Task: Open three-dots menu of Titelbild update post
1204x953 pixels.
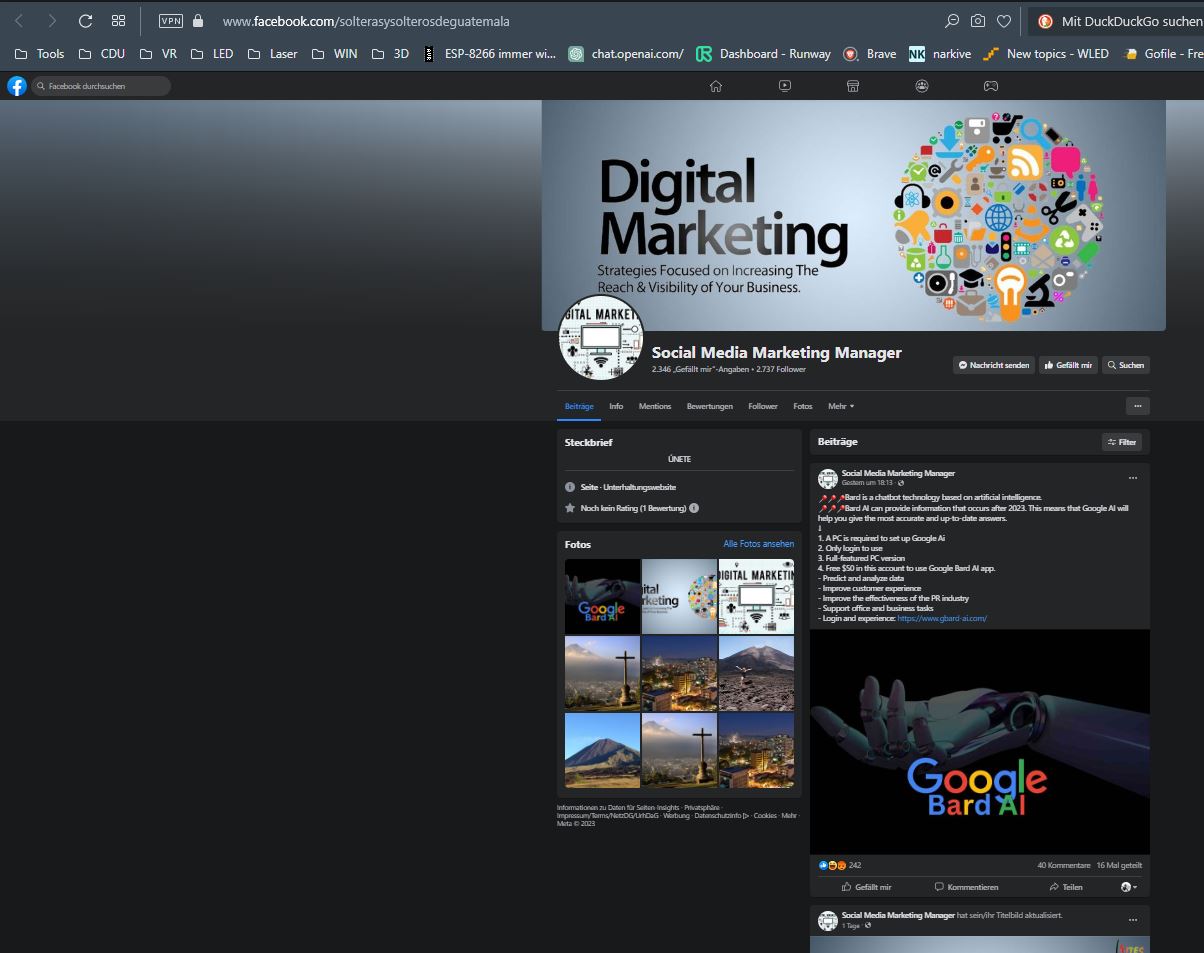Action: click(1133, 920)
